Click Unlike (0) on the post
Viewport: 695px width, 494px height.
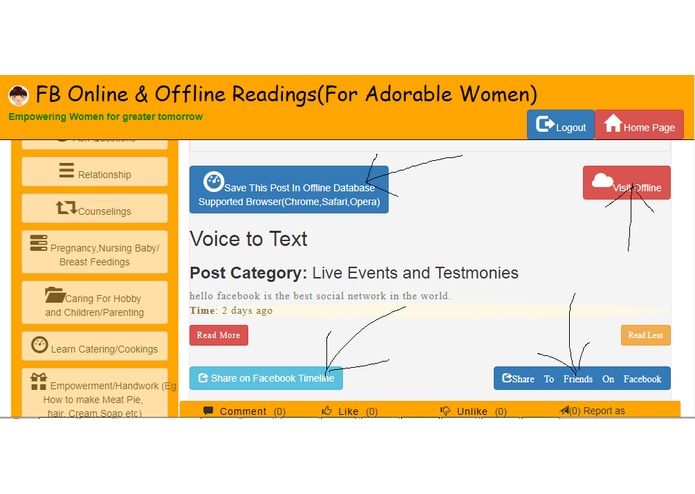tap(473, 411)
